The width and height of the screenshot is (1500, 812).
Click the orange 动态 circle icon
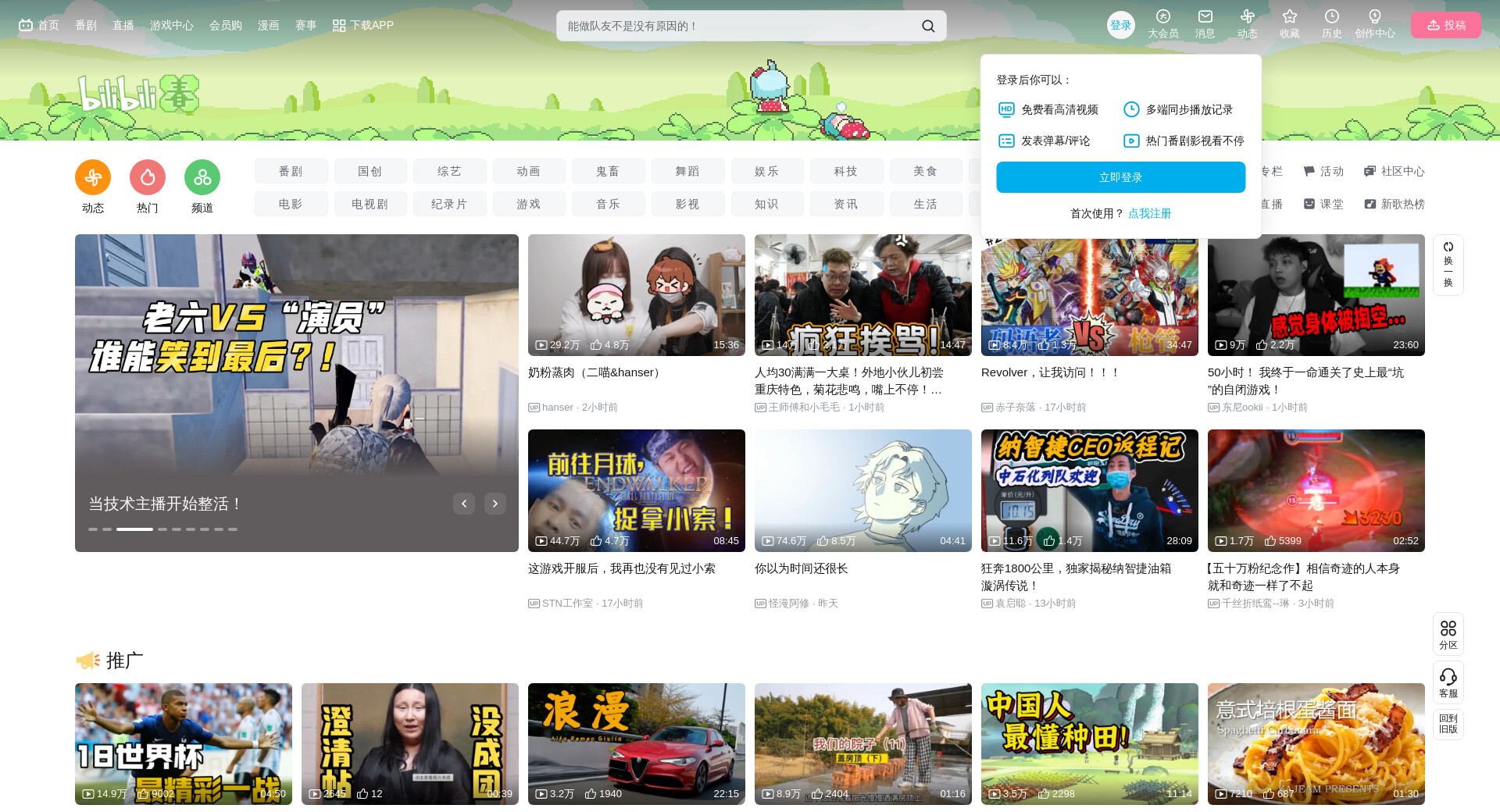93,177
